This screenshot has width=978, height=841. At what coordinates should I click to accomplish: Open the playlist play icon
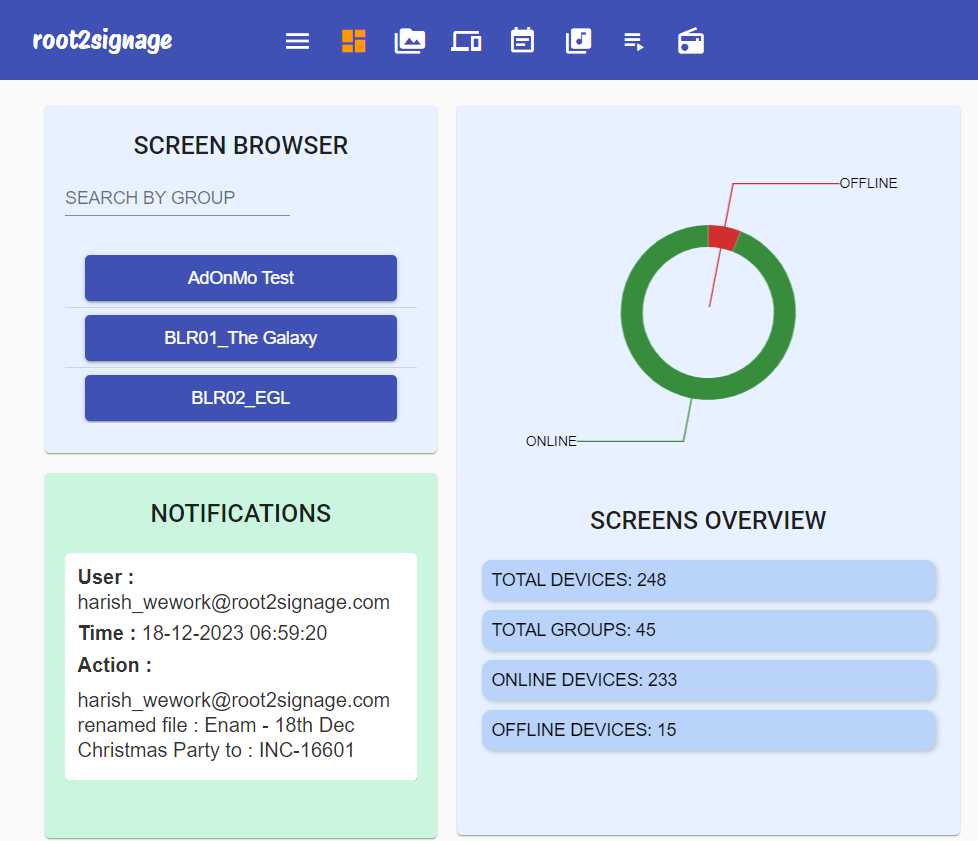pyautogui.click(x=634, y=41)
